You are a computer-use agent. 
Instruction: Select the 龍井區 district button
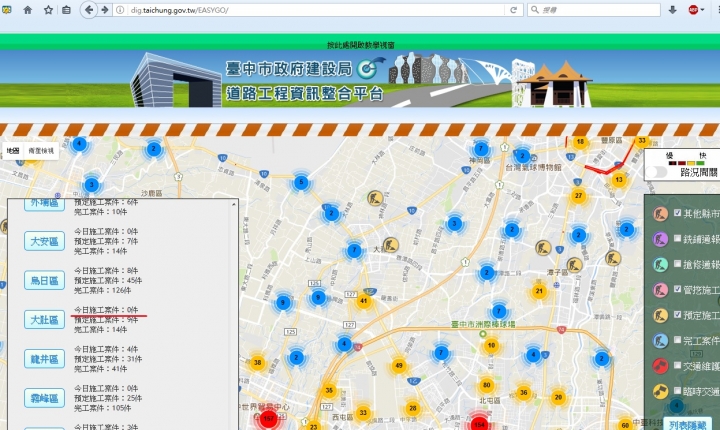(44, 359)
